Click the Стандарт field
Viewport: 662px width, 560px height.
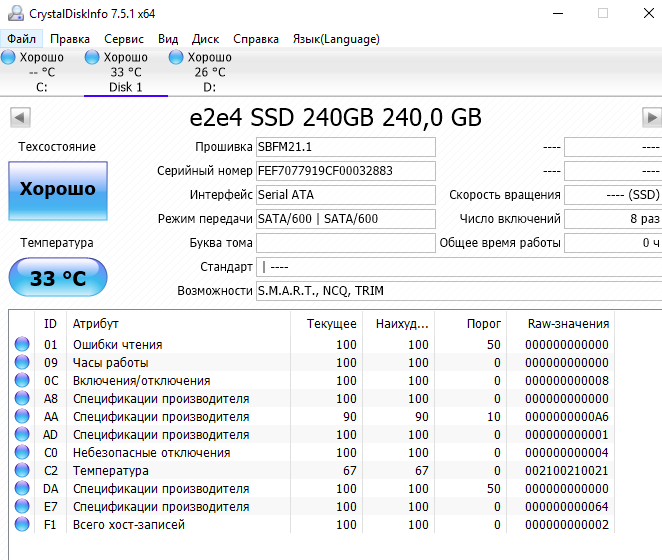459,267
